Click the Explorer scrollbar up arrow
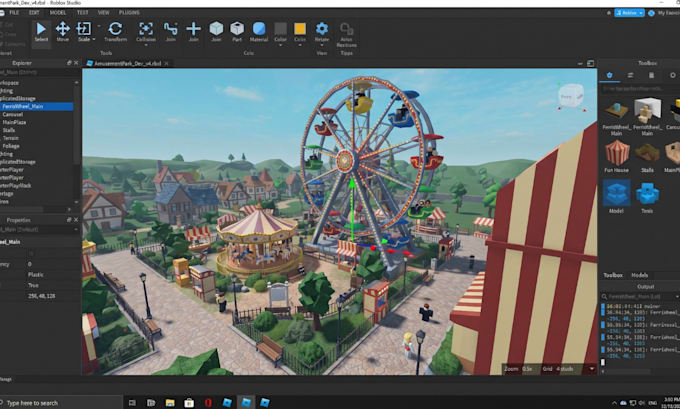The height and width of the screenshot is (409, 680). pyautogui.click(x=77, y=82)
